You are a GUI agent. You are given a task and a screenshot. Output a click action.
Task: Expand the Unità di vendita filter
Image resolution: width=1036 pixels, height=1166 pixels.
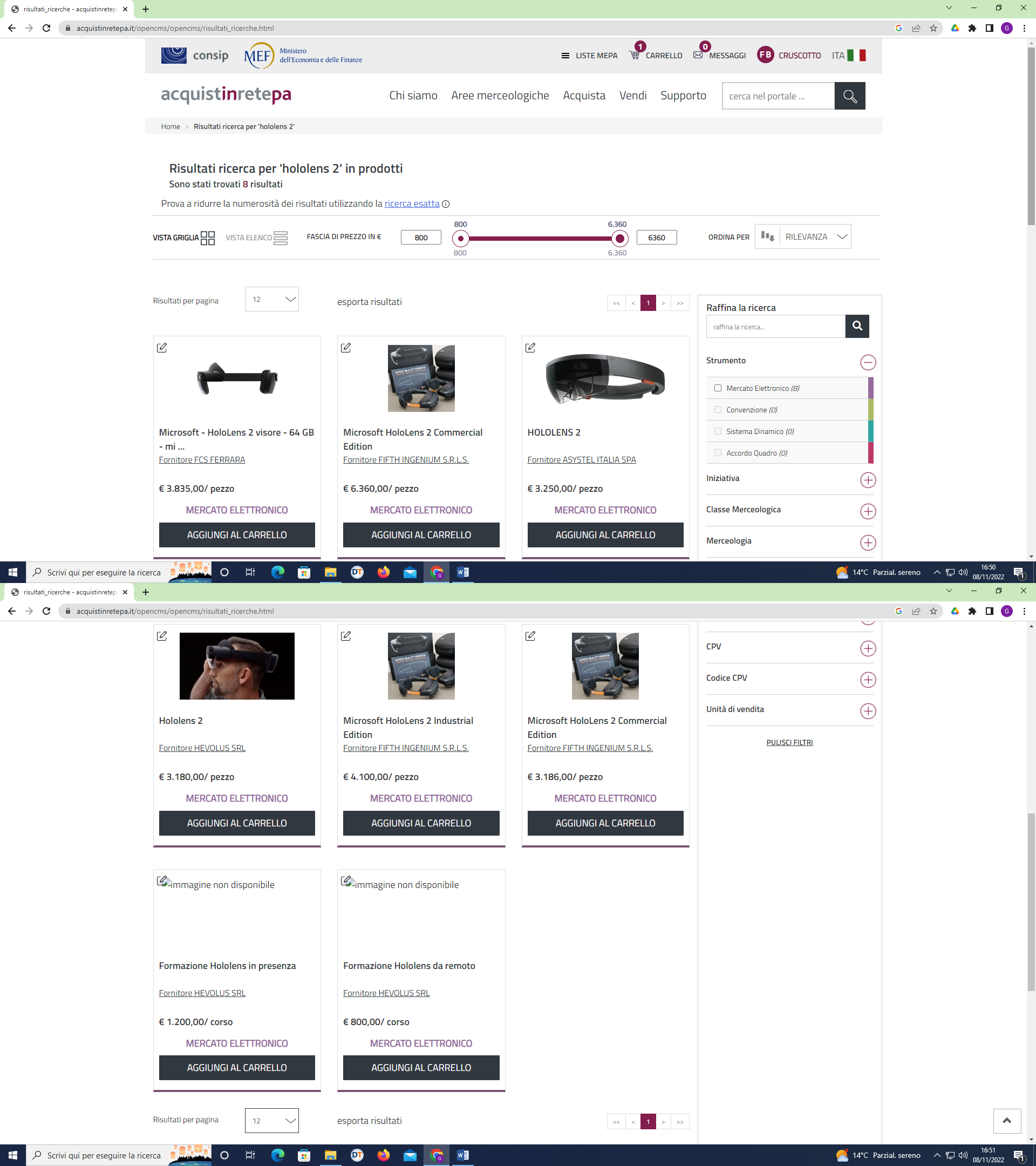click(x=868, y=711)
